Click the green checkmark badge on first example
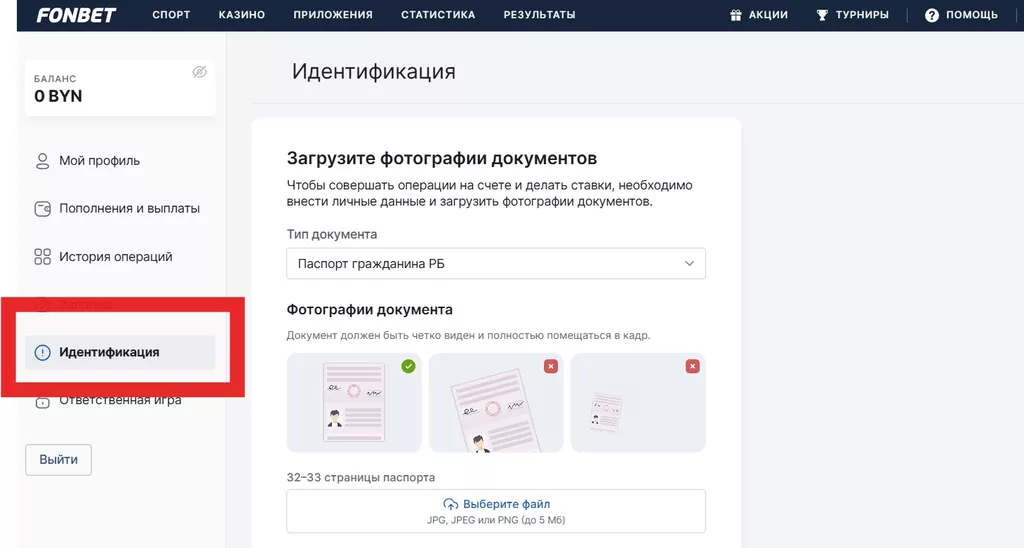This screenshot has height=548, width=1024. click(x=408, y=366)
